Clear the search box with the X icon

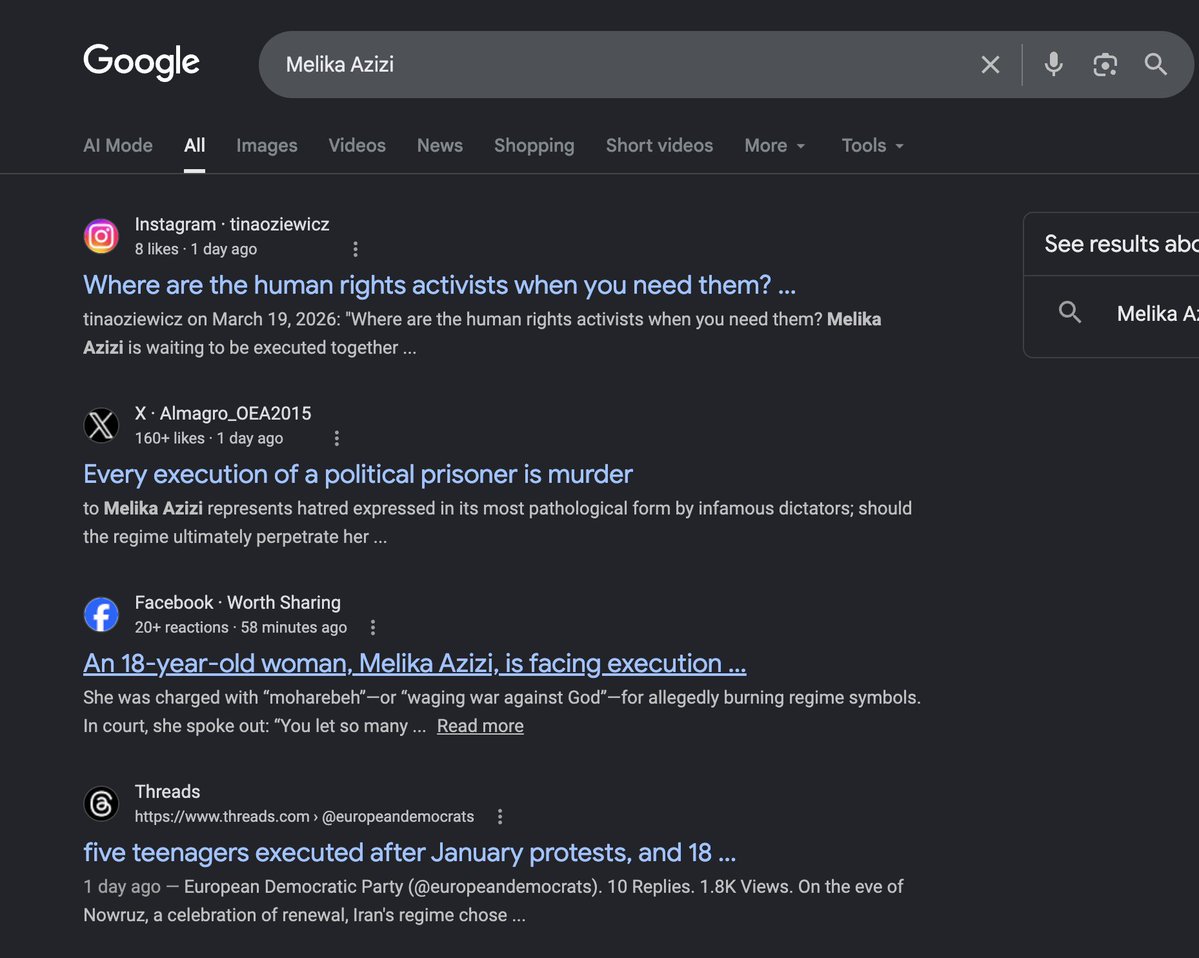990,65
